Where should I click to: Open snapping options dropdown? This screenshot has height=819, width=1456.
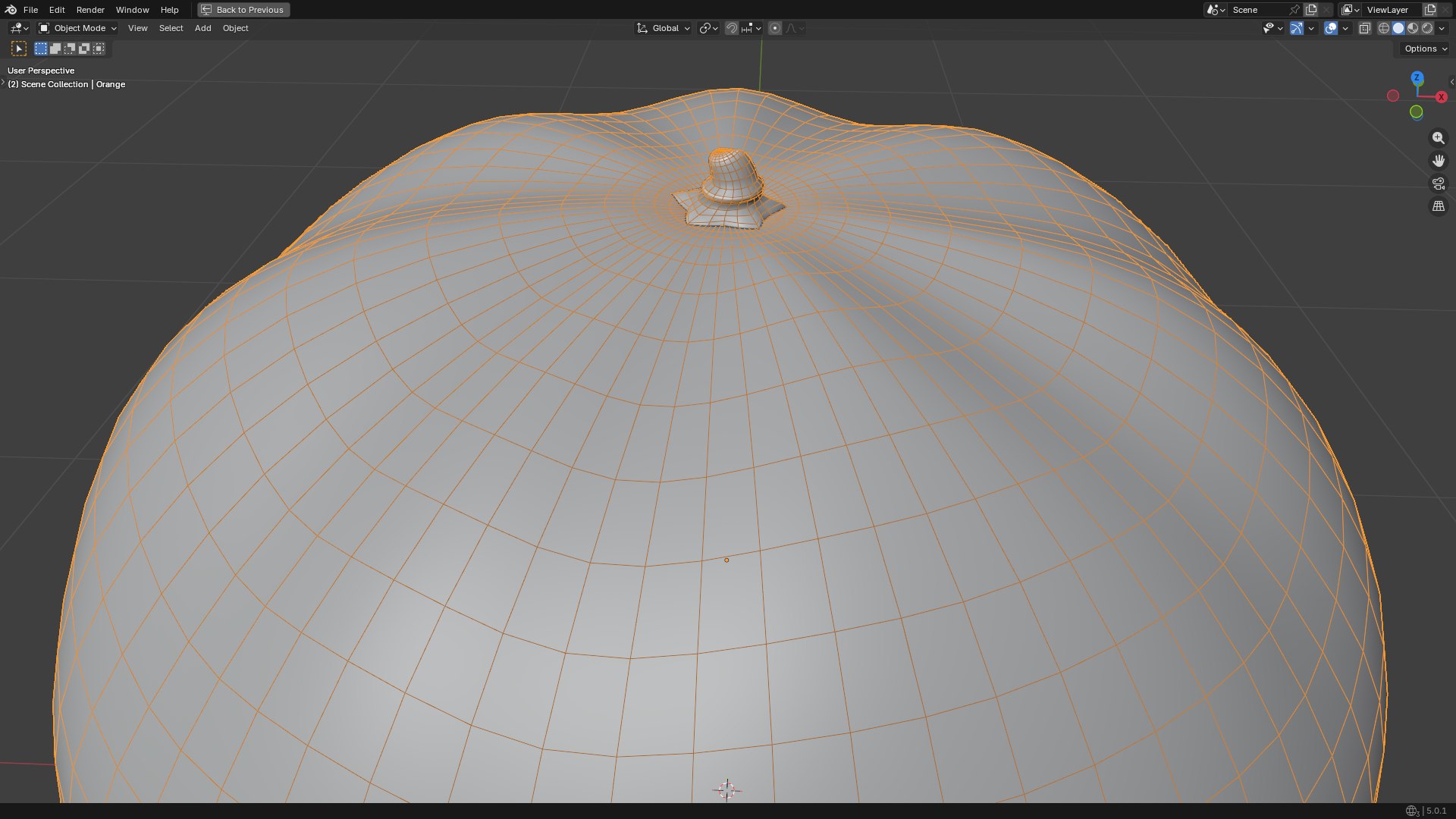click(752, 28)
